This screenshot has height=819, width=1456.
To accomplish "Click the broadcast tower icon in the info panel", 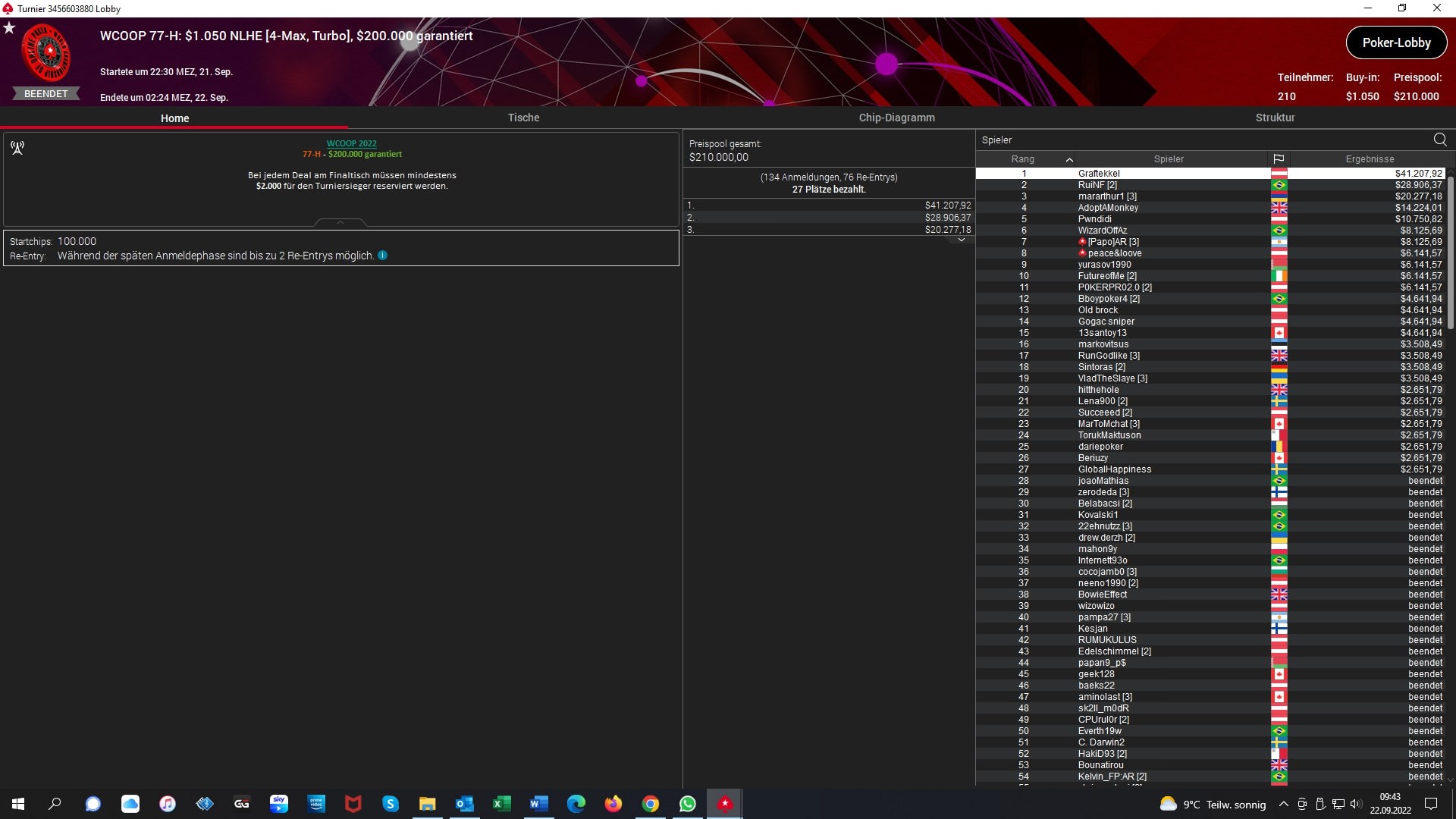I will 17,147.
